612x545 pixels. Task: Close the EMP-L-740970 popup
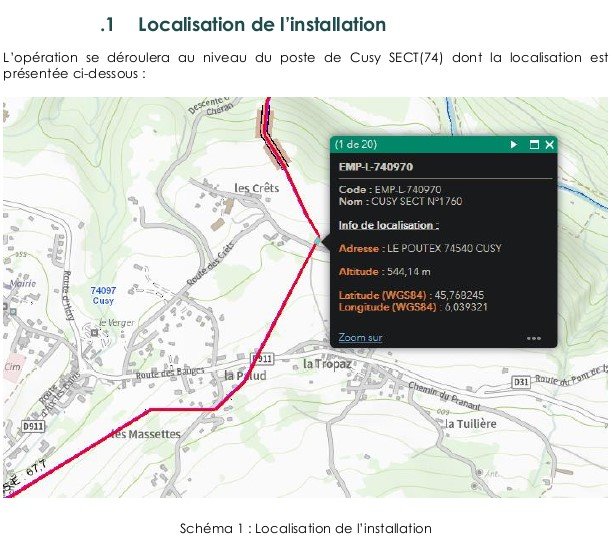550,145
